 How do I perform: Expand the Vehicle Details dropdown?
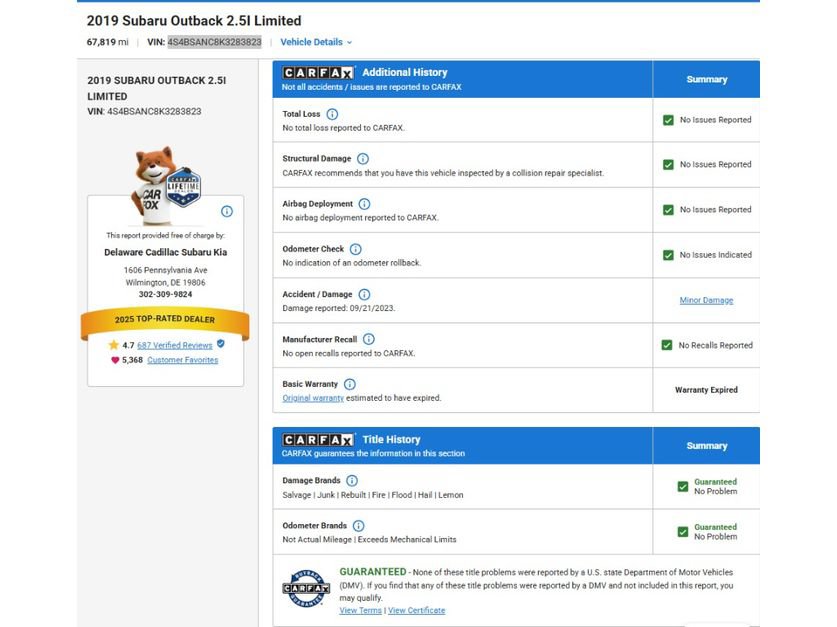tap(316, 42)
